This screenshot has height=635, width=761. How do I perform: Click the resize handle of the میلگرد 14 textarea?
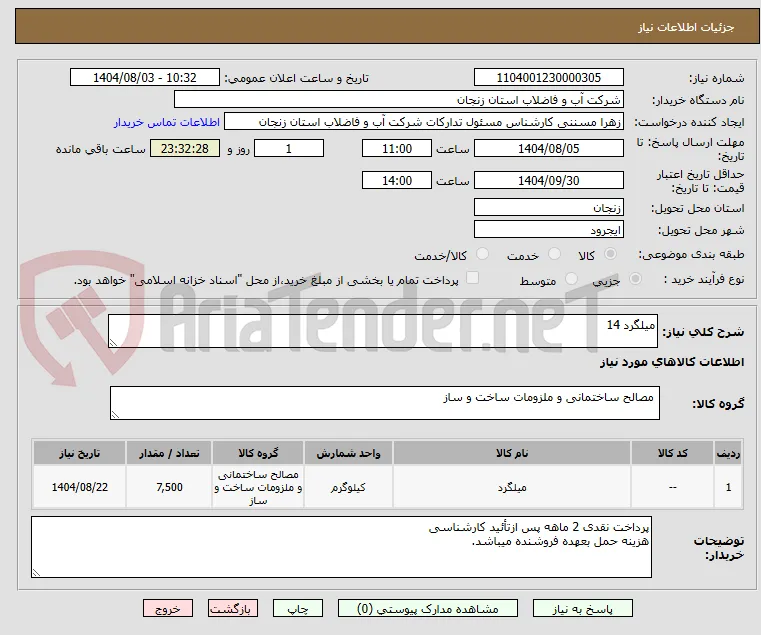pos(113,343)
